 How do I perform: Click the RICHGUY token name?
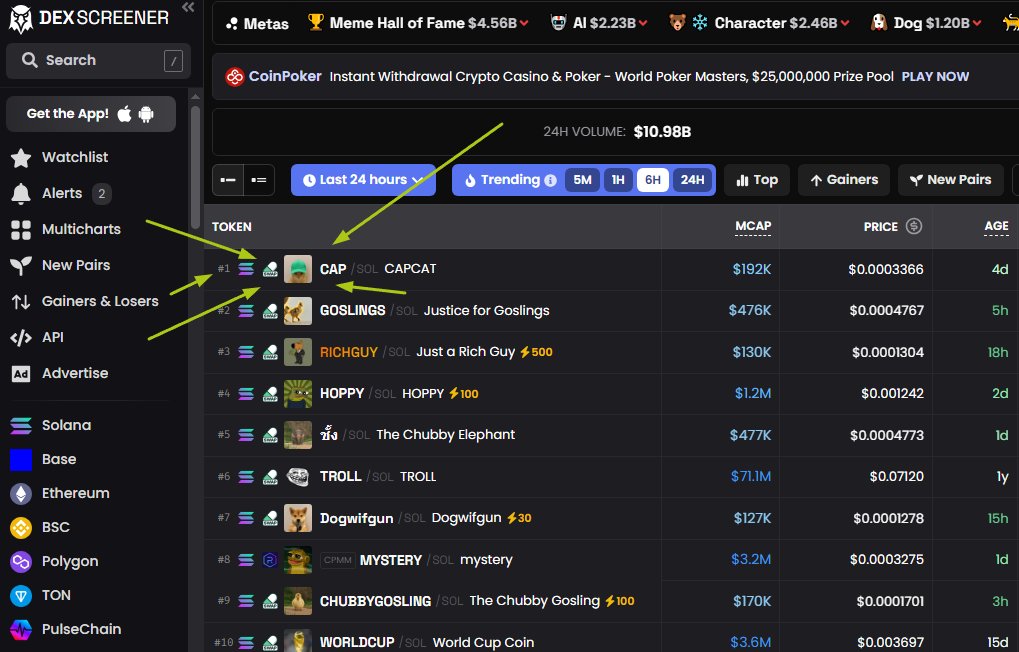pyautogui.click(x=348, y=352)
